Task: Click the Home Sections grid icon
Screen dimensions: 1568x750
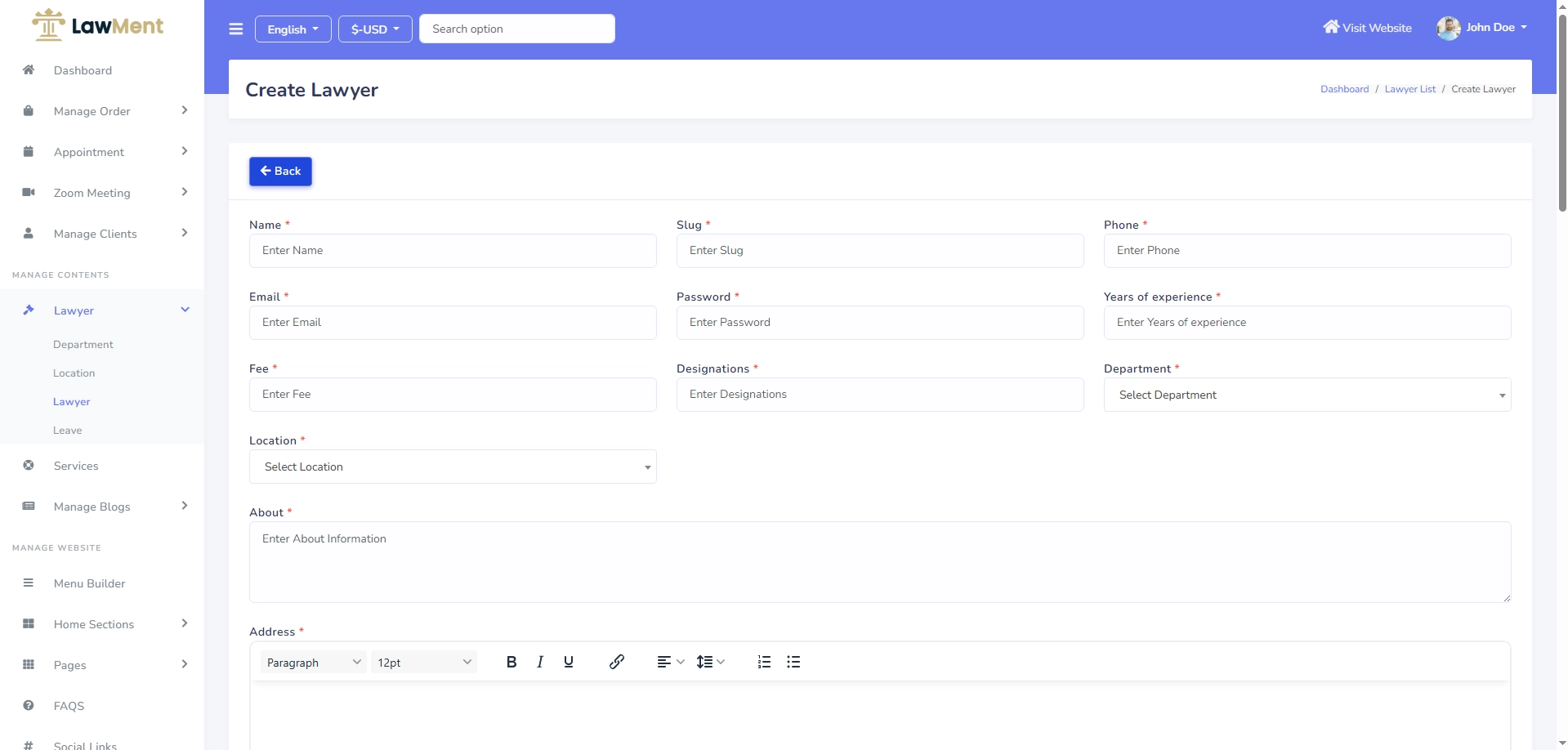Action: tap(29, 623)
